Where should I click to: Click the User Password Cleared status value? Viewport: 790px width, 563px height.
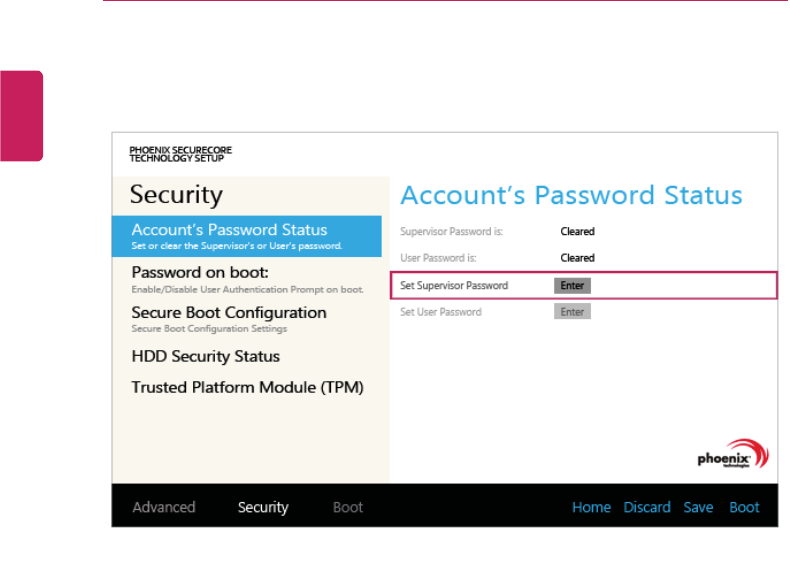577,258
